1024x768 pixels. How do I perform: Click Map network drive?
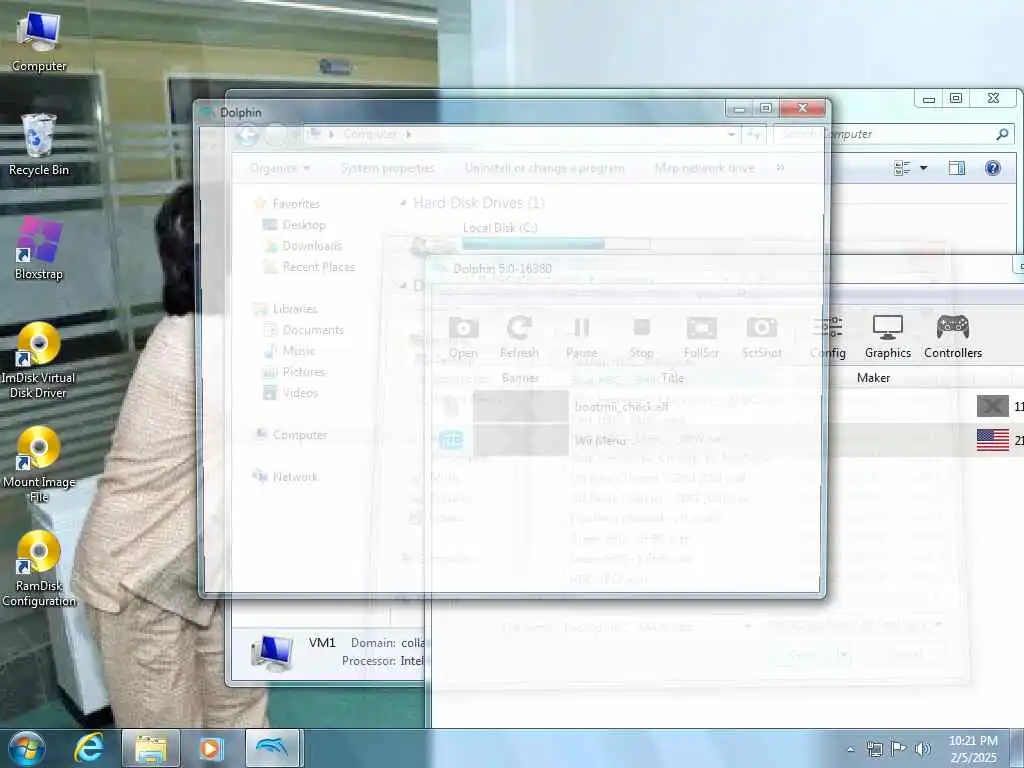pyautogui.click(x=705, y=168)
